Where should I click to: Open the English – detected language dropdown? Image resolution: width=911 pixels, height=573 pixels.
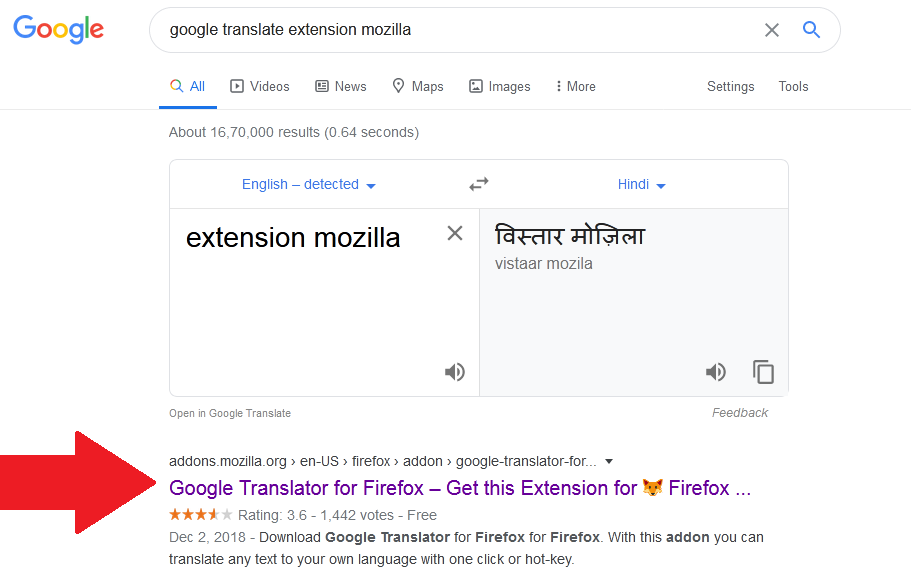point(309,184)
